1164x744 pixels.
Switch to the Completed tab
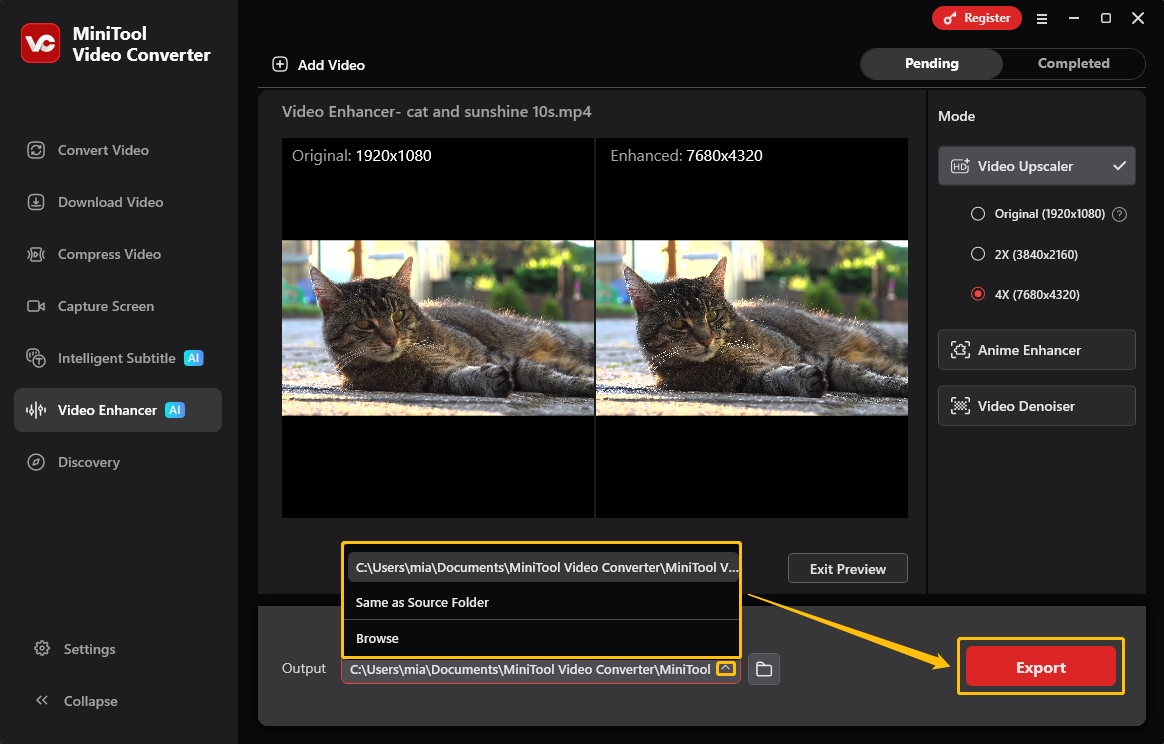[1073, 63]
